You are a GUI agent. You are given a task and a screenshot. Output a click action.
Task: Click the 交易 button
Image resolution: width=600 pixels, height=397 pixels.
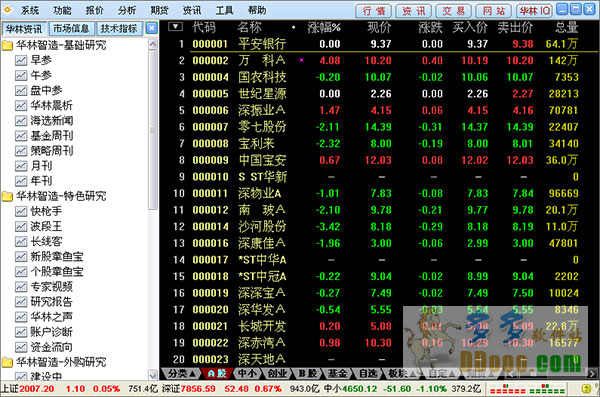click(454, 11)
